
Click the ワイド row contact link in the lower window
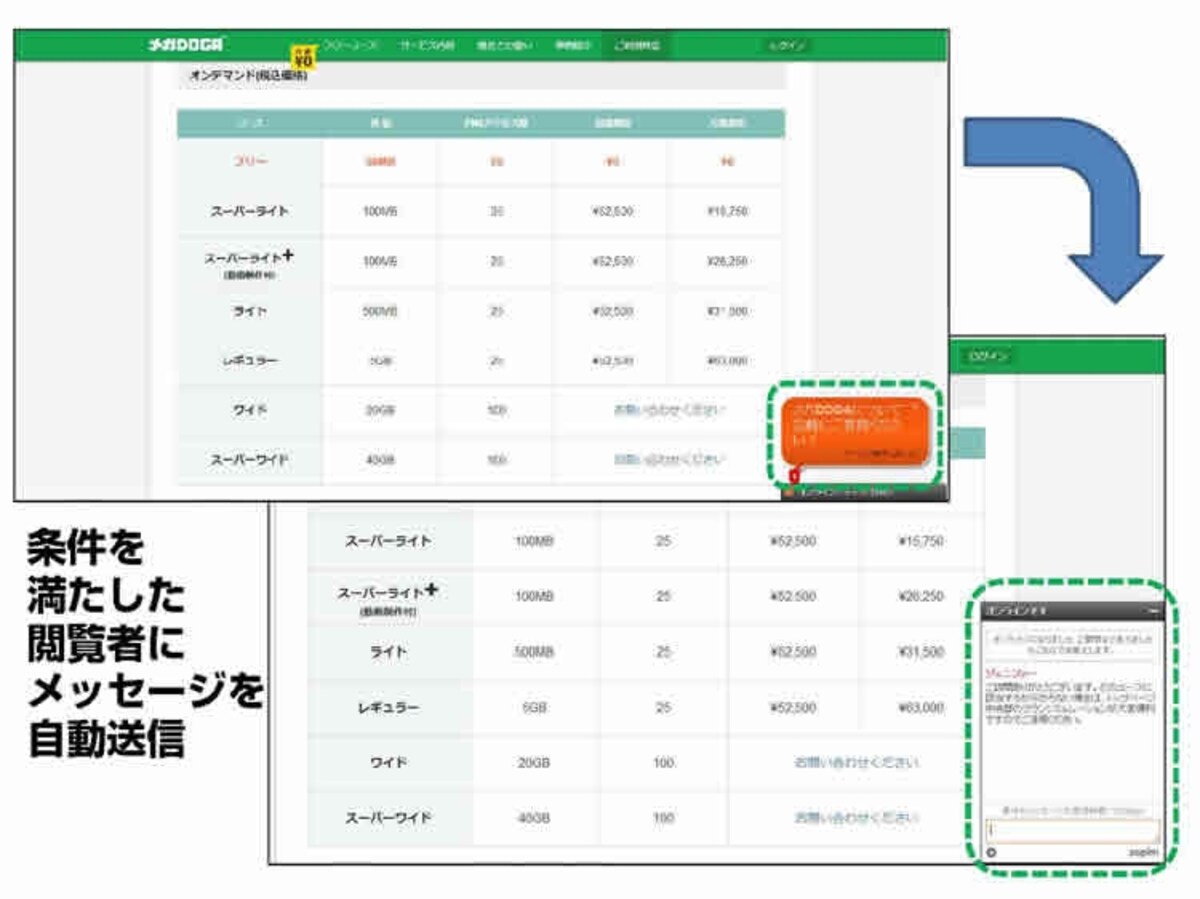tap(856, 763)
